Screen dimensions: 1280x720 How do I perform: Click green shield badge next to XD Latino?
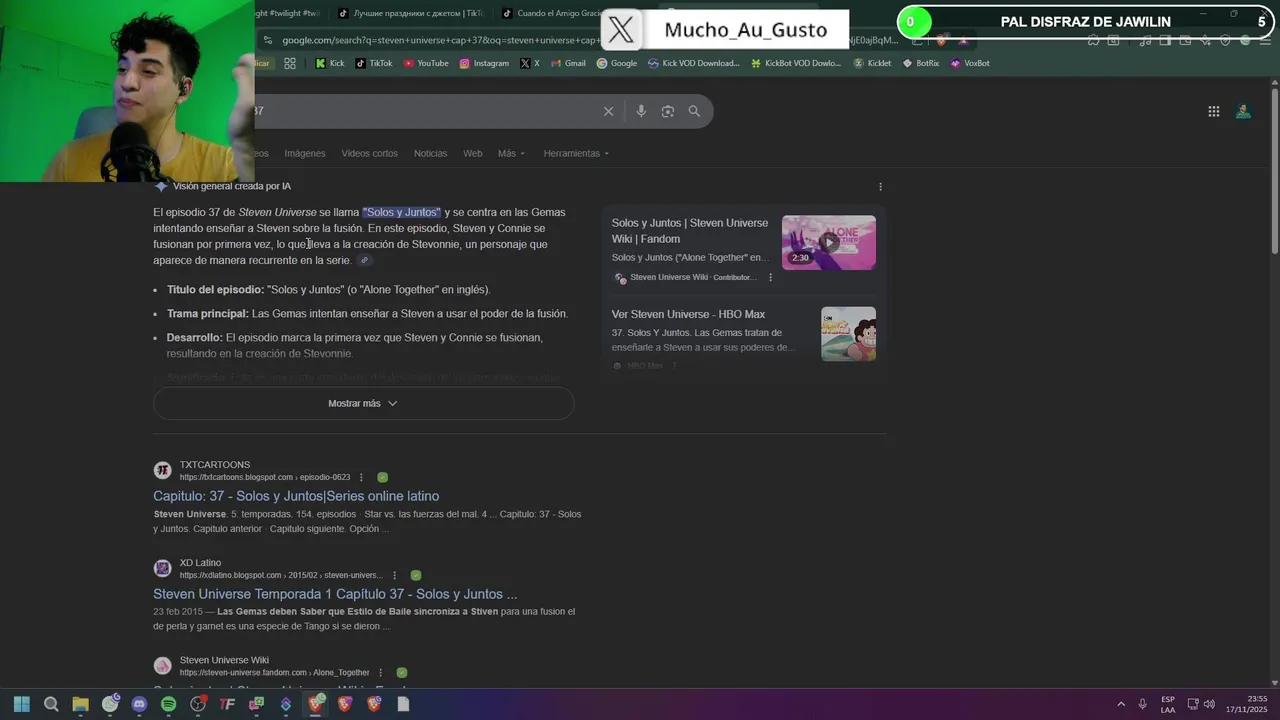point(415,575)
